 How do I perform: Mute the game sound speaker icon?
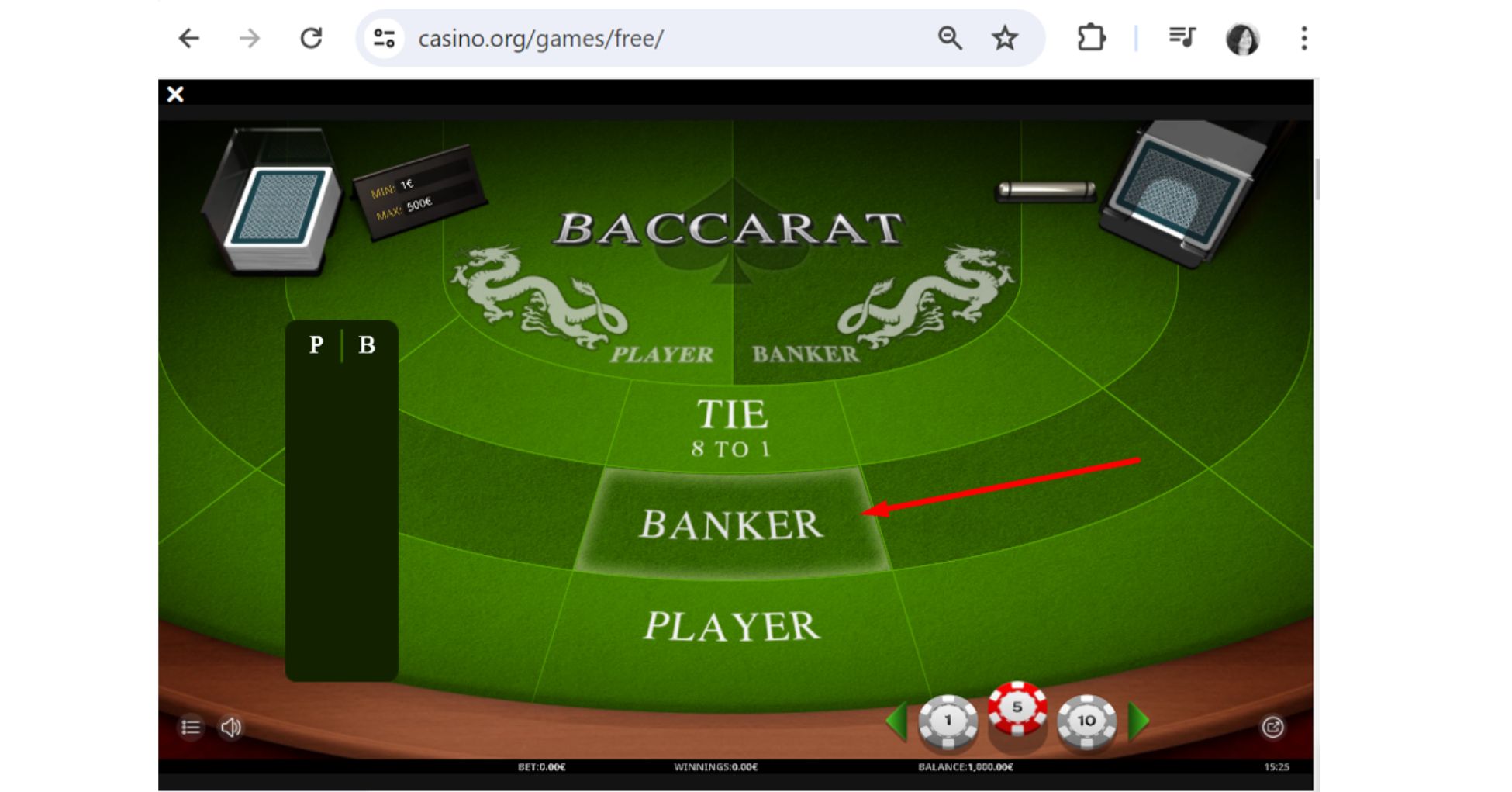[x=231, y=728]
